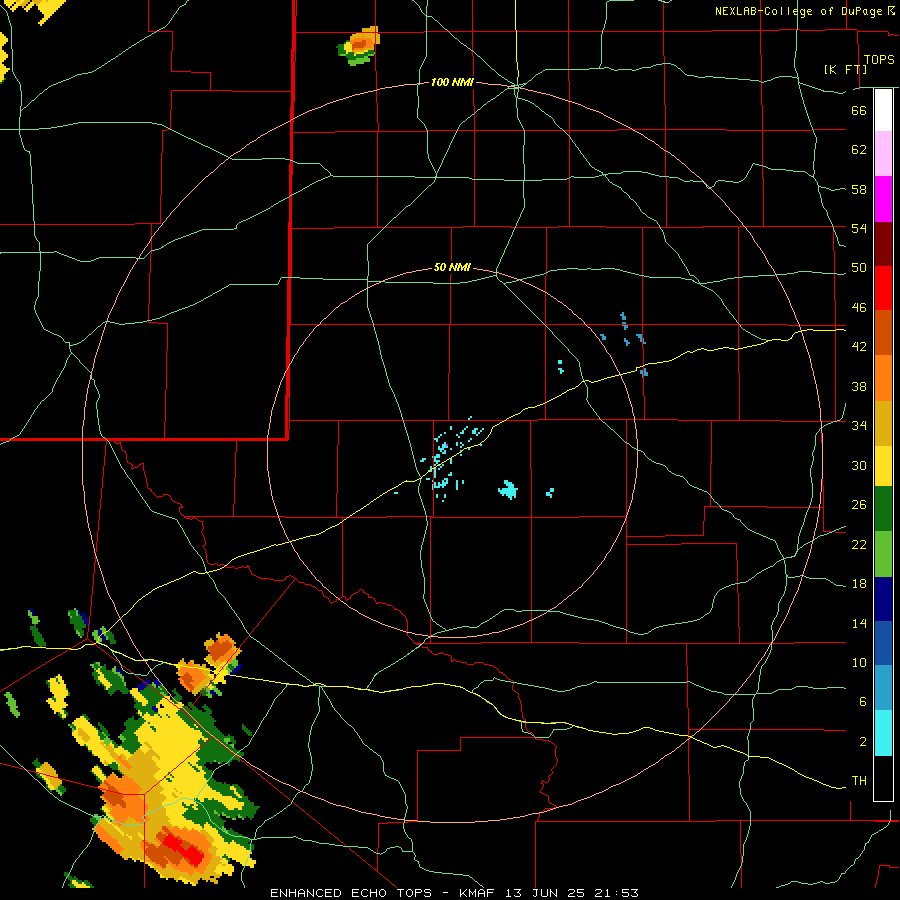Viewport: 900px width, 900px height.
Task: Click the dark green 26-30 K FT swatch
Action: (883, 509)
